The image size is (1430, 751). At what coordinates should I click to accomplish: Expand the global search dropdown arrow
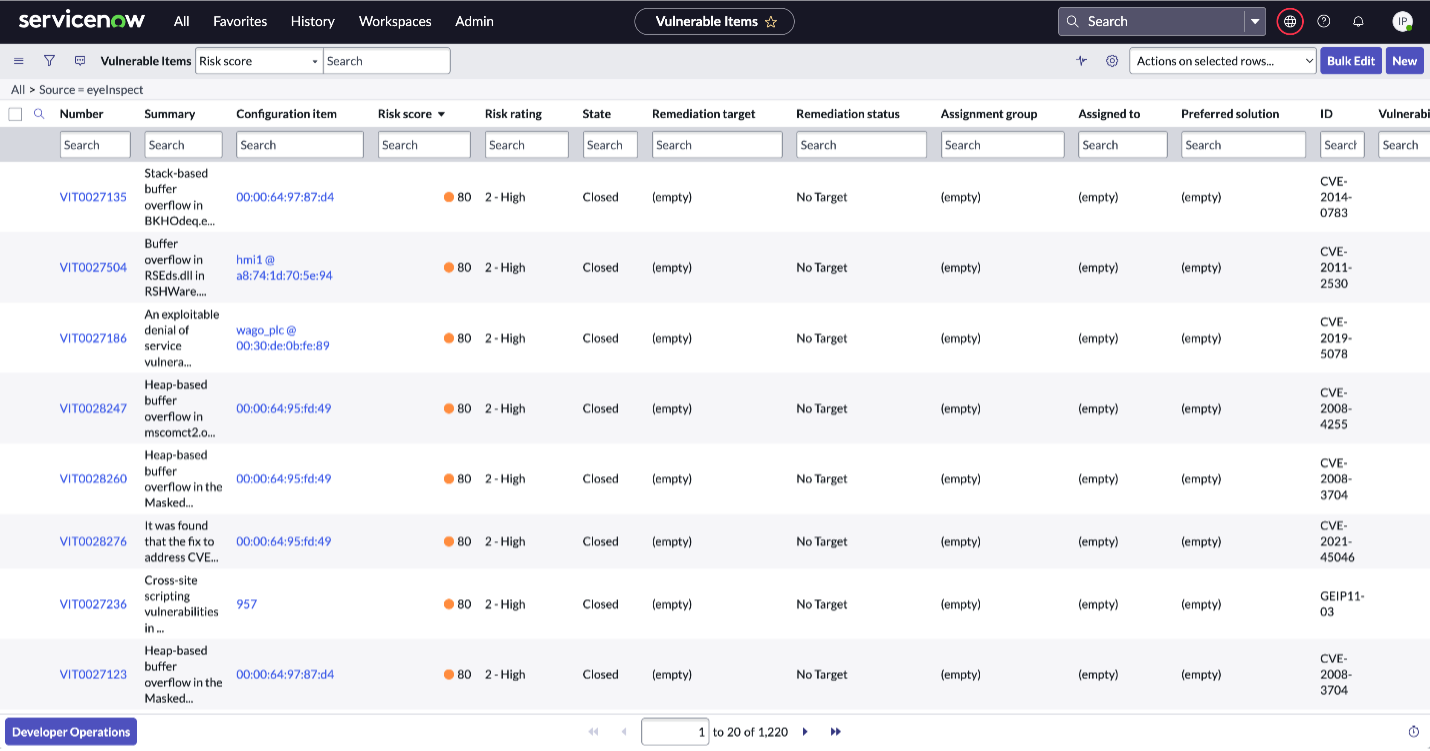pyautogui.click(x=1255, y=21)
